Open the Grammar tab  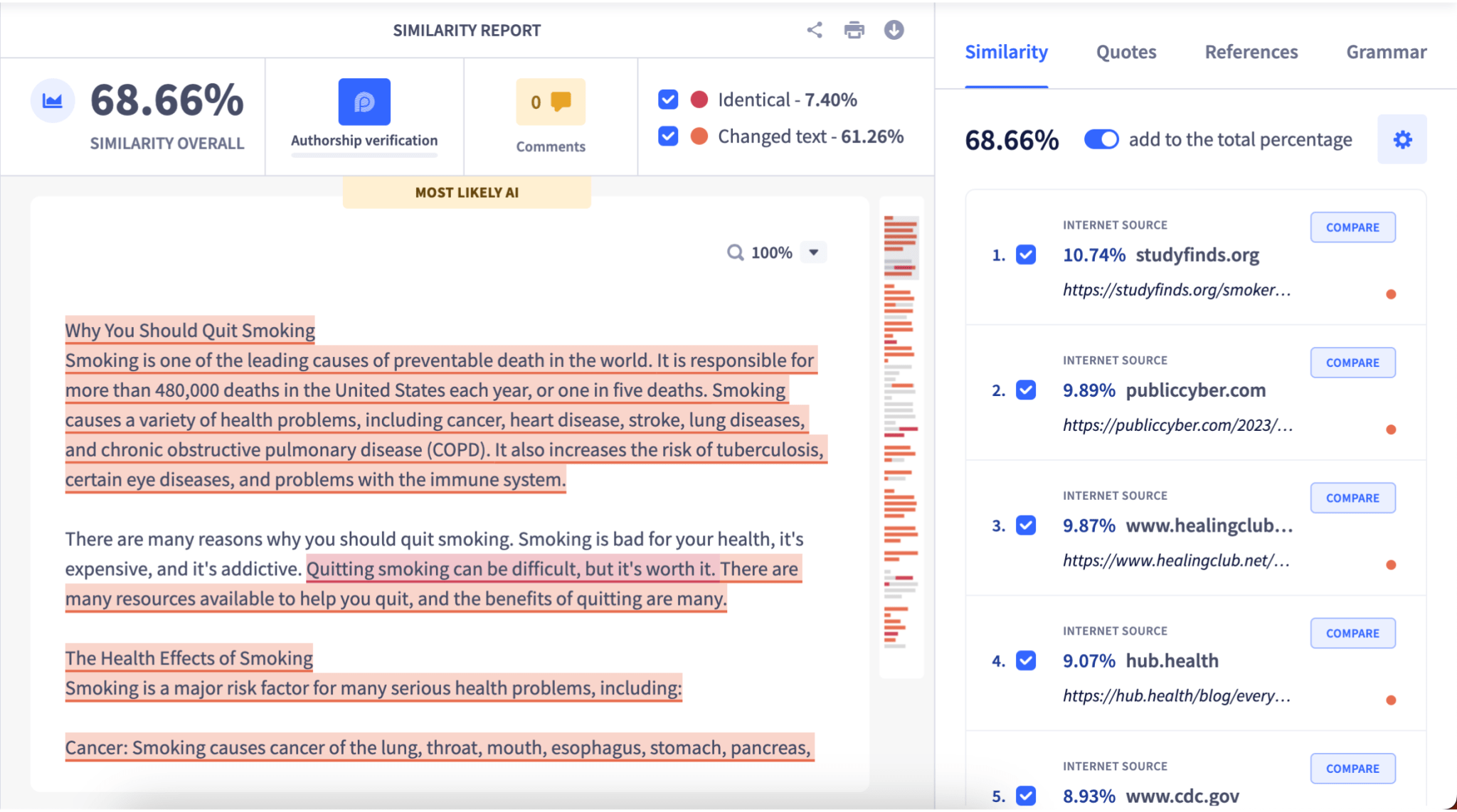[x=1386, y=52]
